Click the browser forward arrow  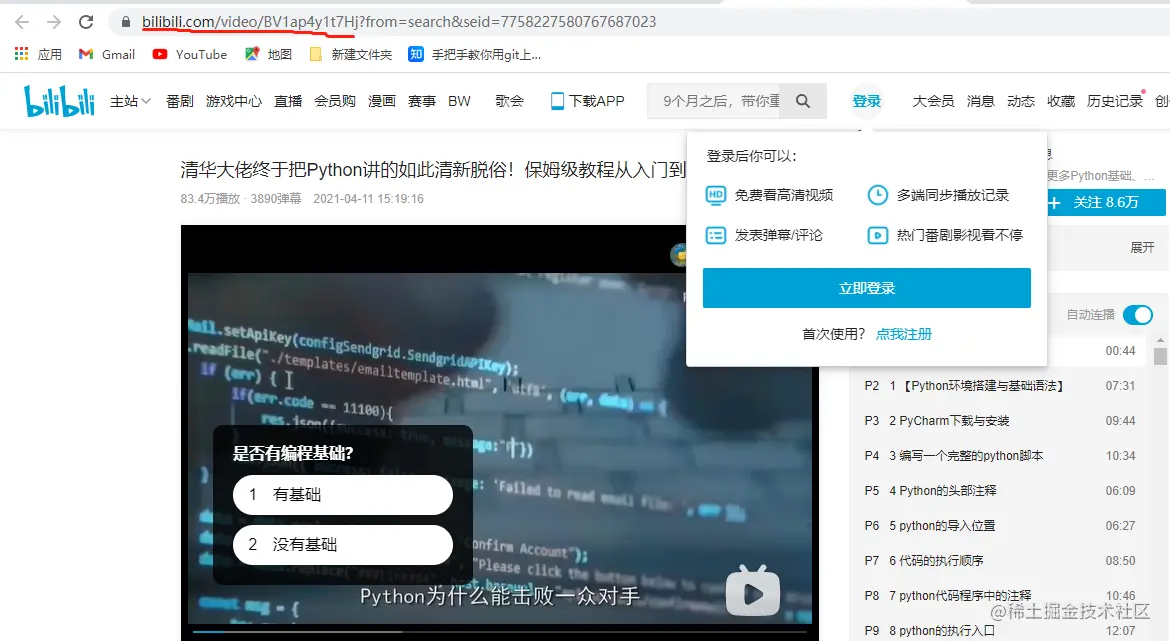click(54, 22)
